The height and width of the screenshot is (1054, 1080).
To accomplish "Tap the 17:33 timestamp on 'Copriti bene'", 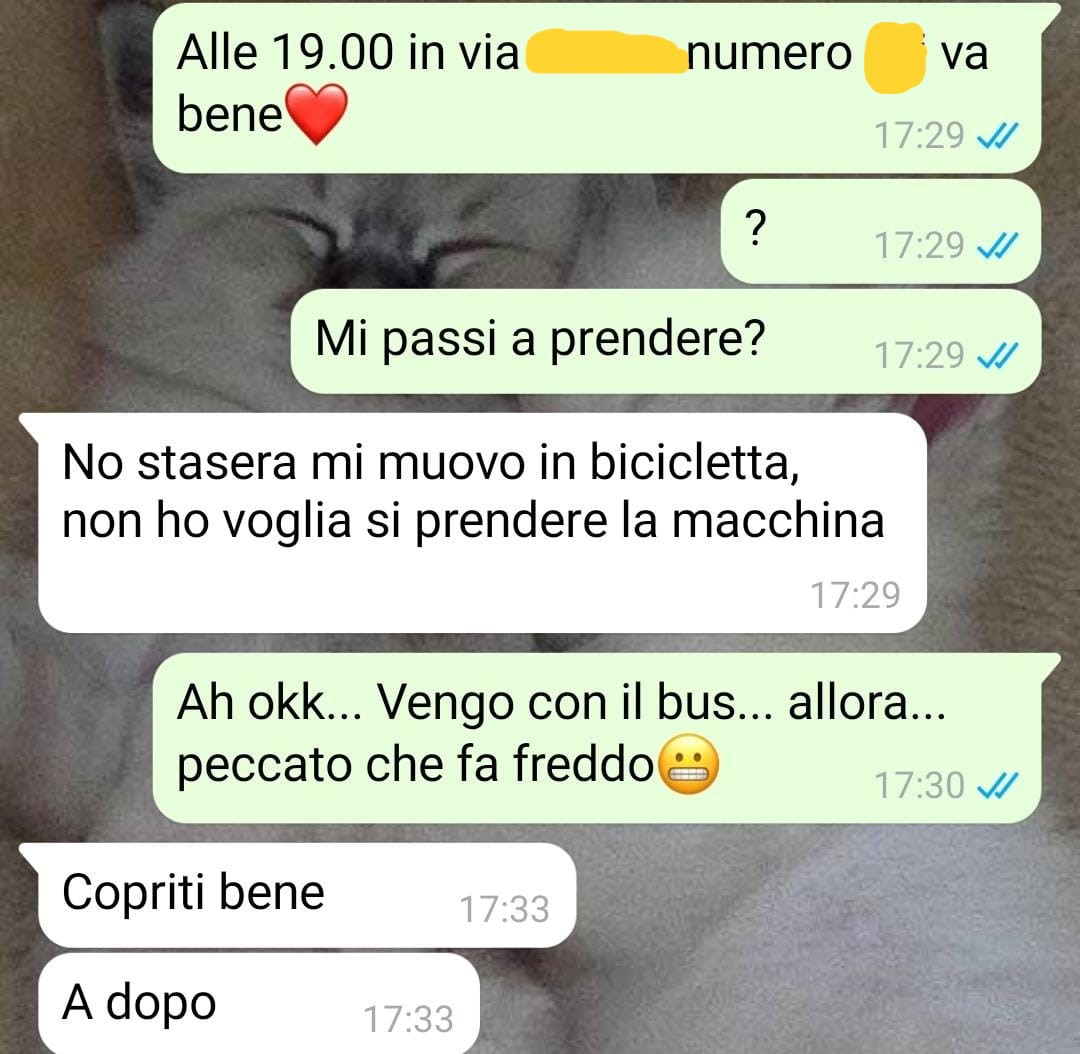I will (x=504, y=909).
